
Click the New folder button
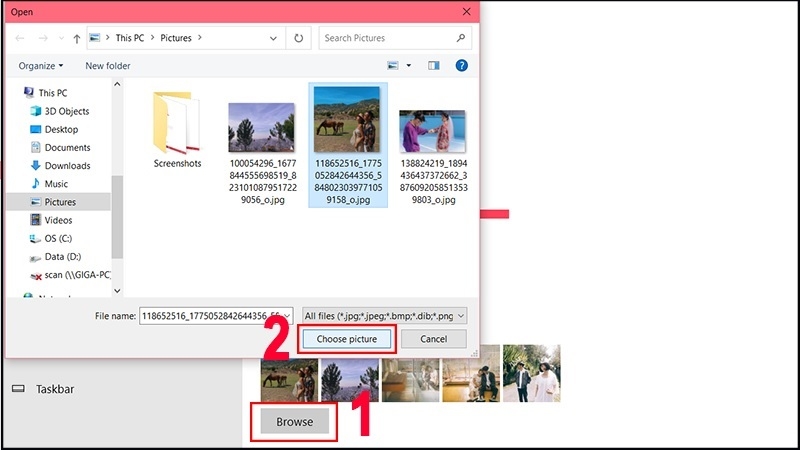click(x=108, y=65)
